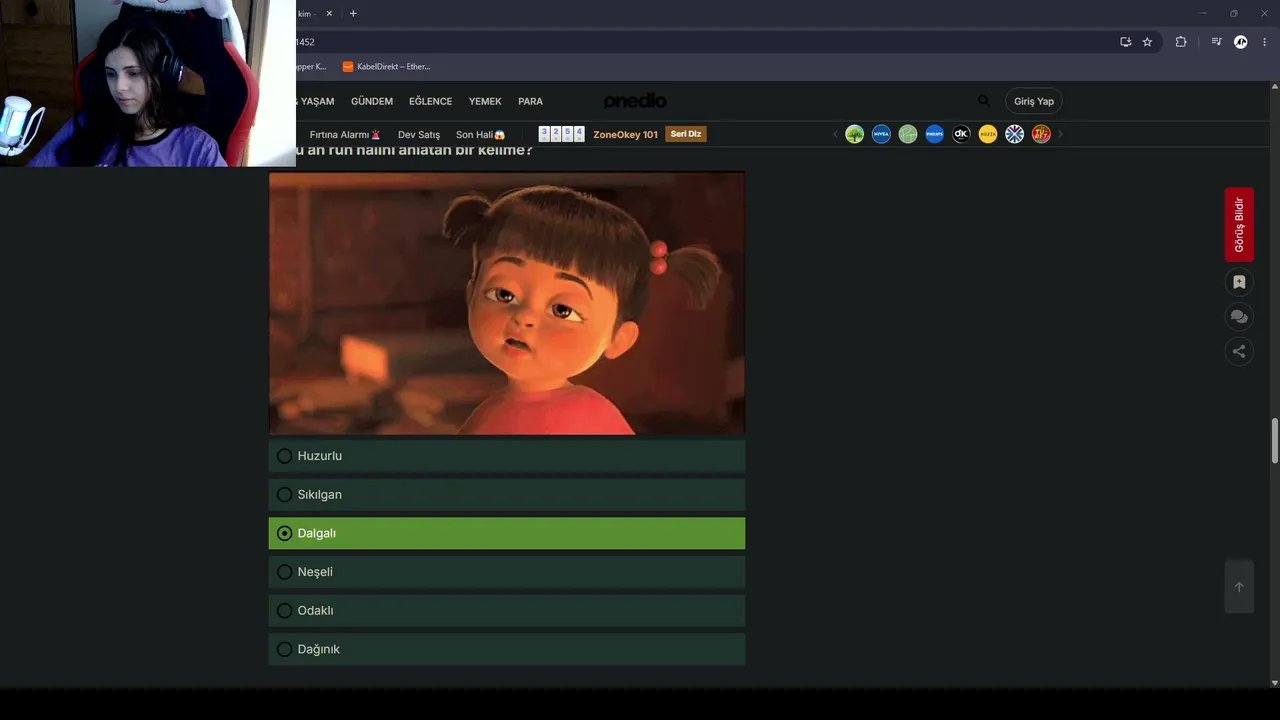The width and height of the screenshot is (1280, 720).
Task: Go to the EĞLENCE menu section
Action: [430, 101]
